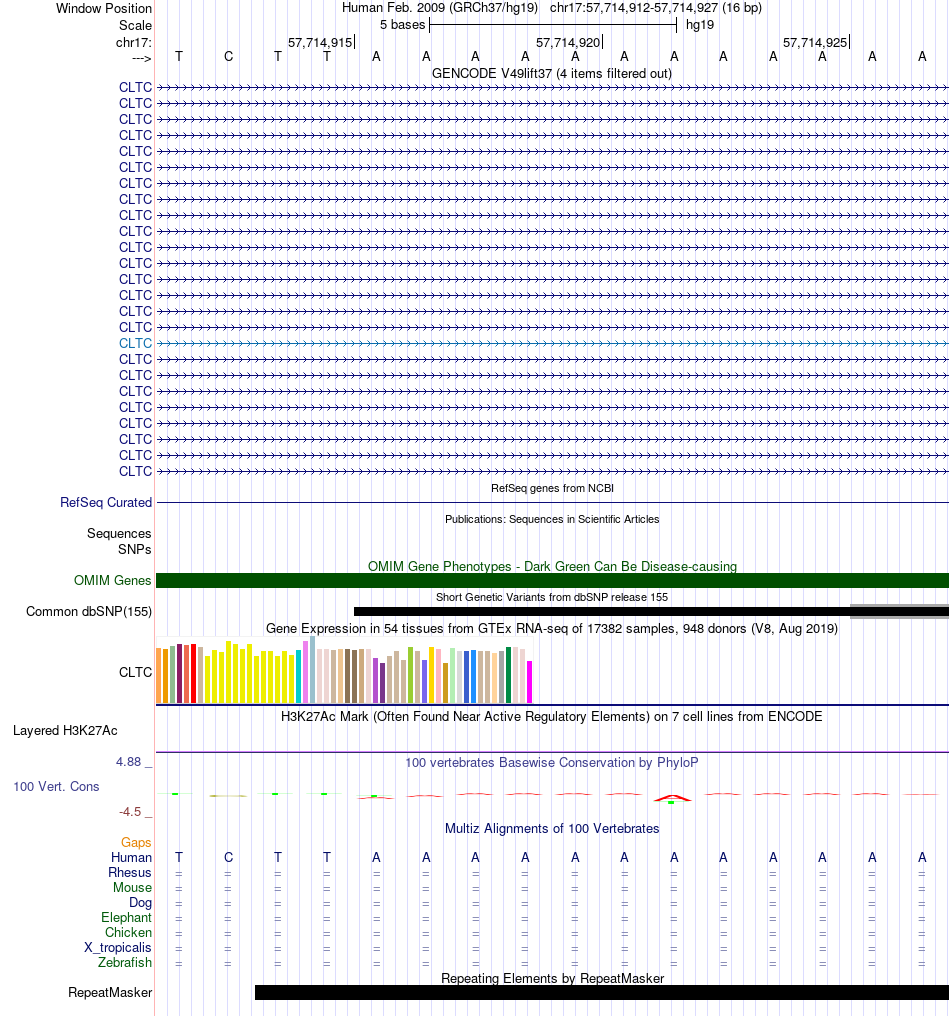950x1016 pixels.
Task: Open 100 vertebrates Basewise Conservation by PhyloP title
Action: point(551,763)
